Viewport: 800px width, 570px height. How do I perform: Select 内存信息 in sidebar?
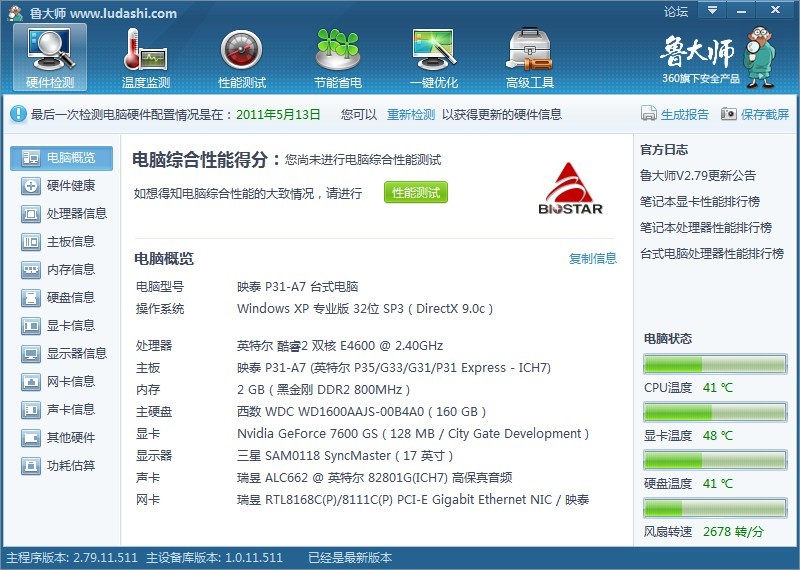(x=61, y=270)
